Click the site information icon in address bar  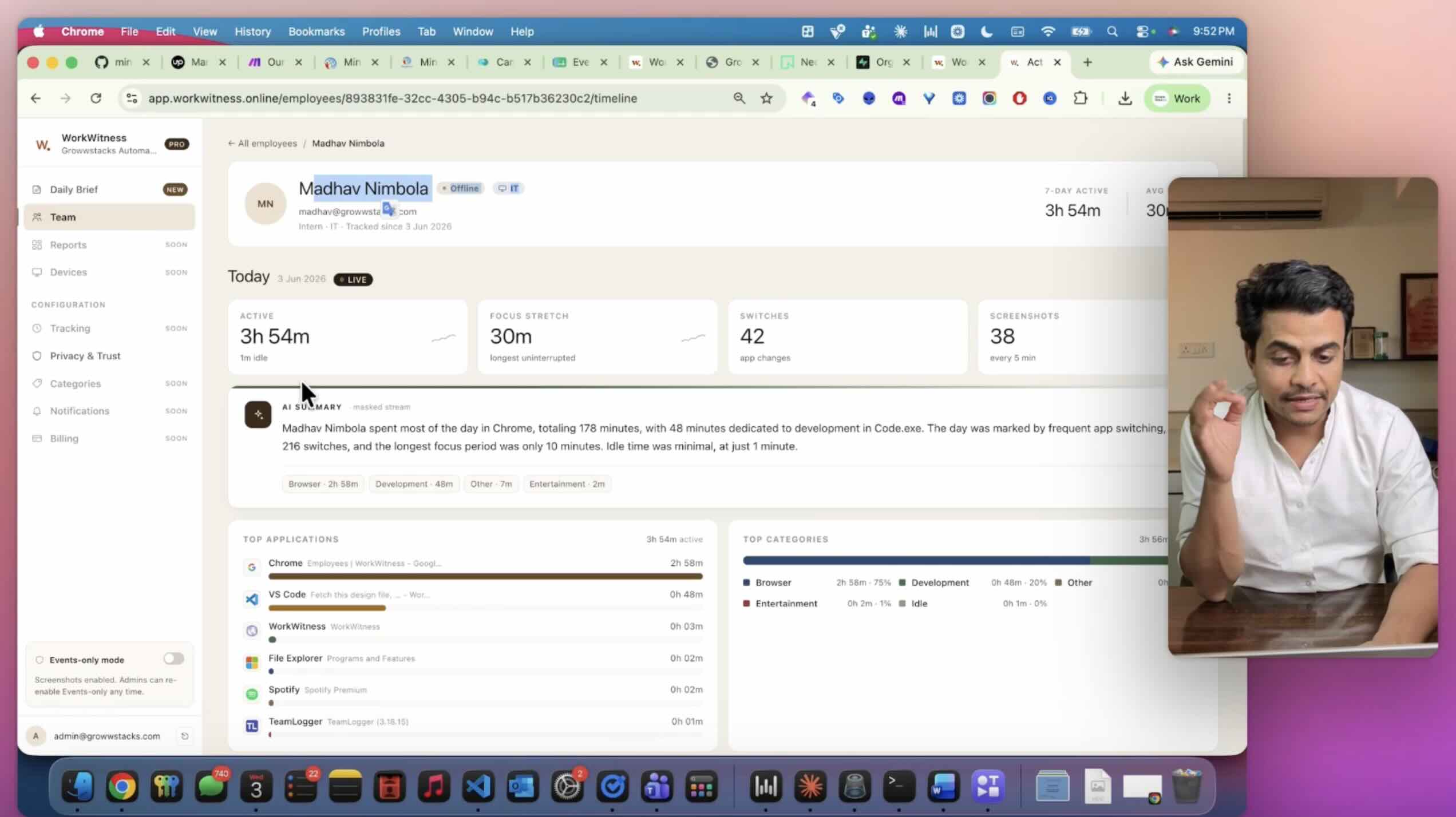coord(132,98)
